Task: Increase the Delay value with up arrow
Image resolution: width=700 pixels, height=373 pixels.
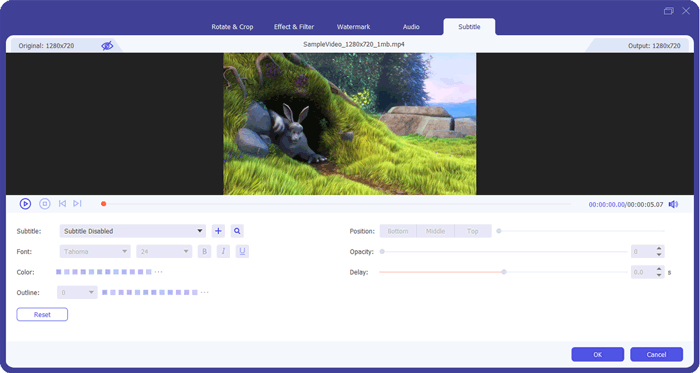Action: 659,269
